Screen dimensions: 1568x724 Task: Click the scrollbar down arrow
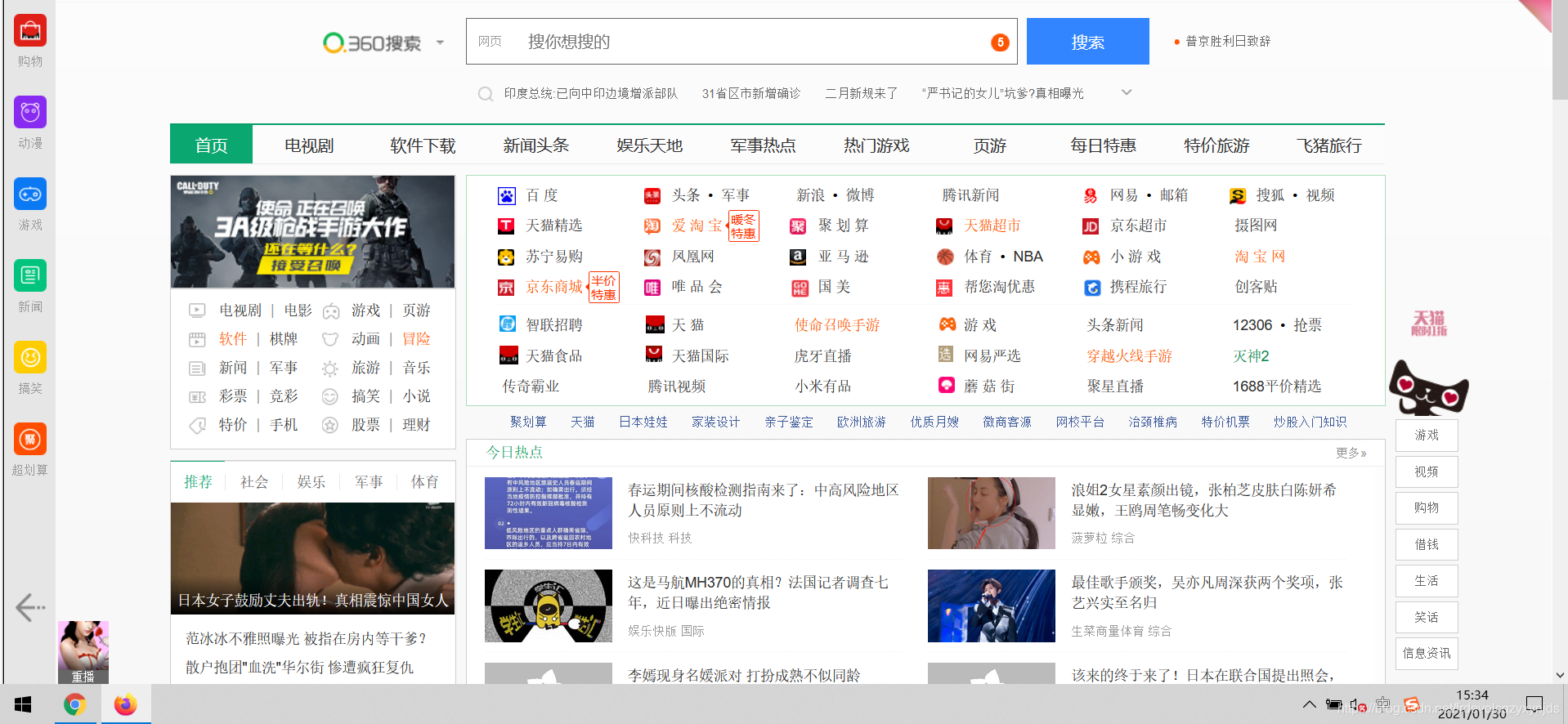click(1560, 676)
